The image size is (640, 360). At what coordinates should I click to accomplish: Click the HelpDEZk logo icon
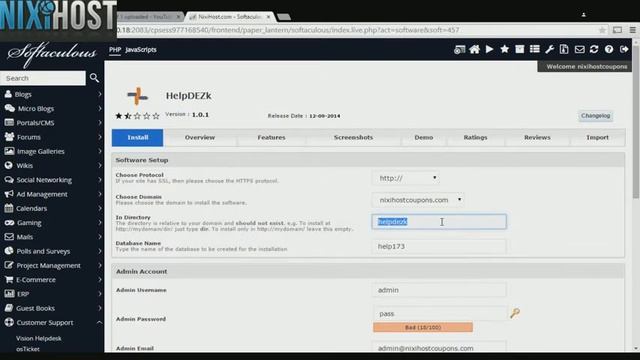tap(137, 96)
